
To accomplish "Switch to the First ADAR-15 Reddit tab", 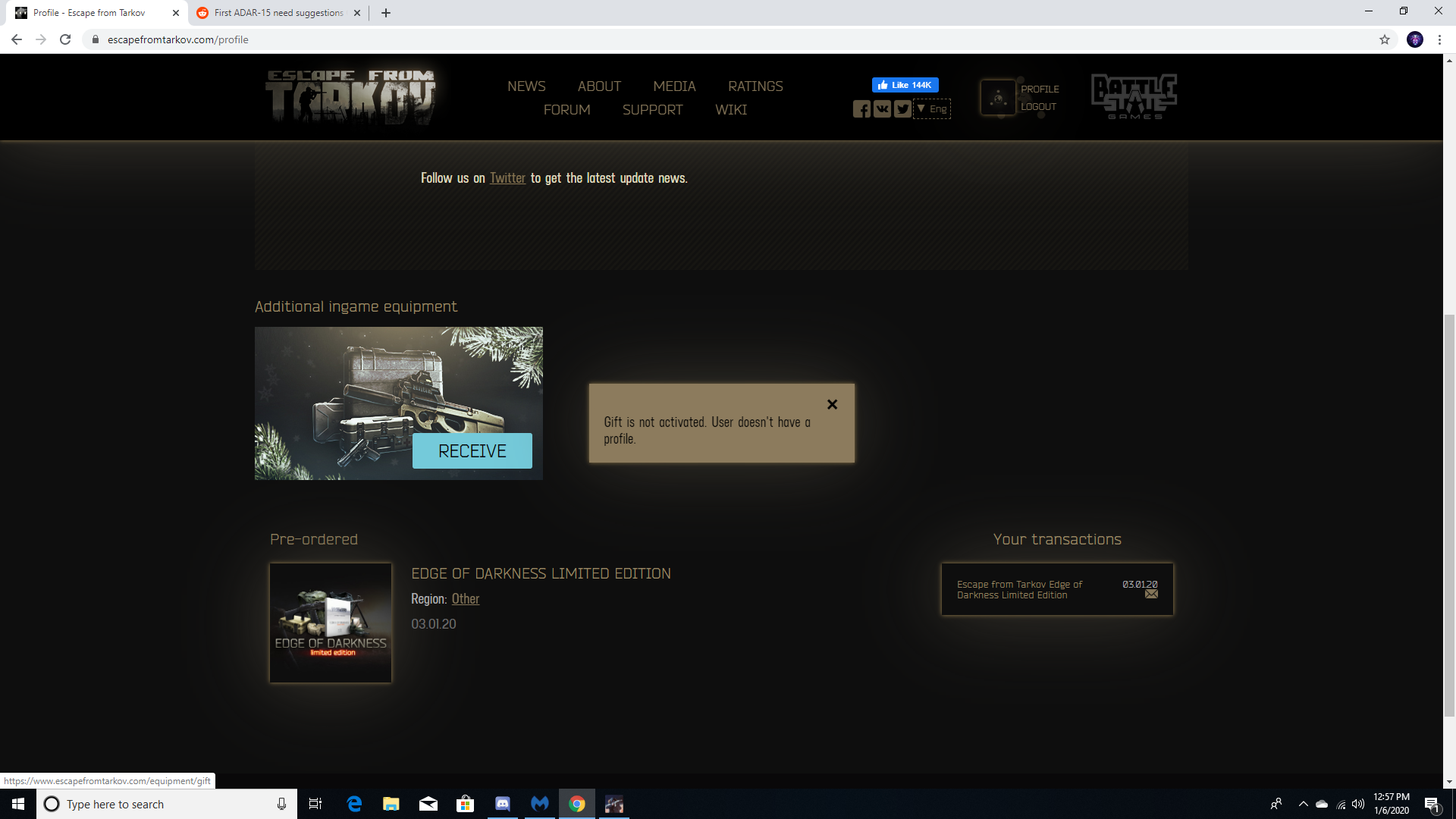I will click(x=278, y=13).
